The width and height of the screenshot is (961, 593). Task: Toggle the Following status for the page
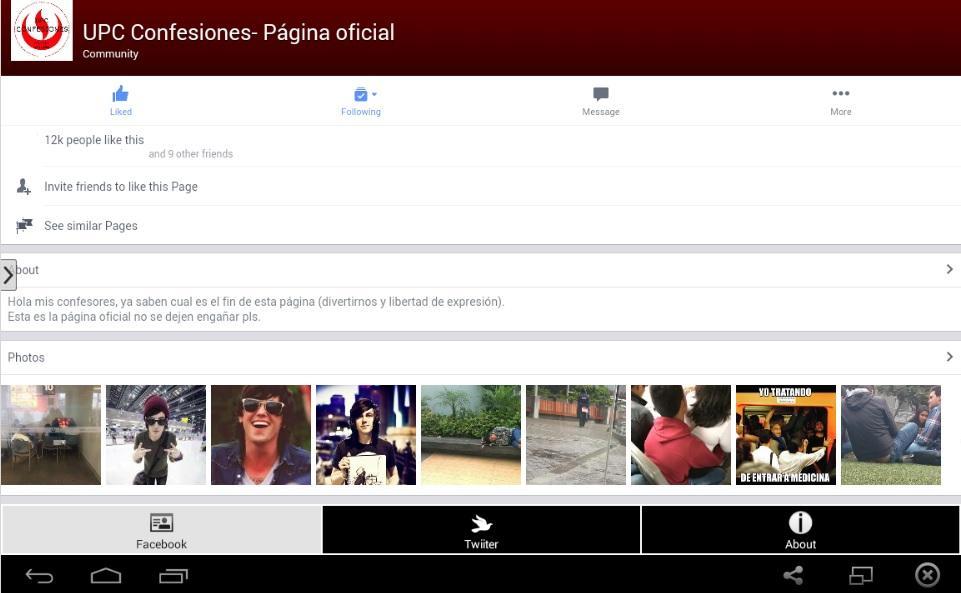click(360, 100)
